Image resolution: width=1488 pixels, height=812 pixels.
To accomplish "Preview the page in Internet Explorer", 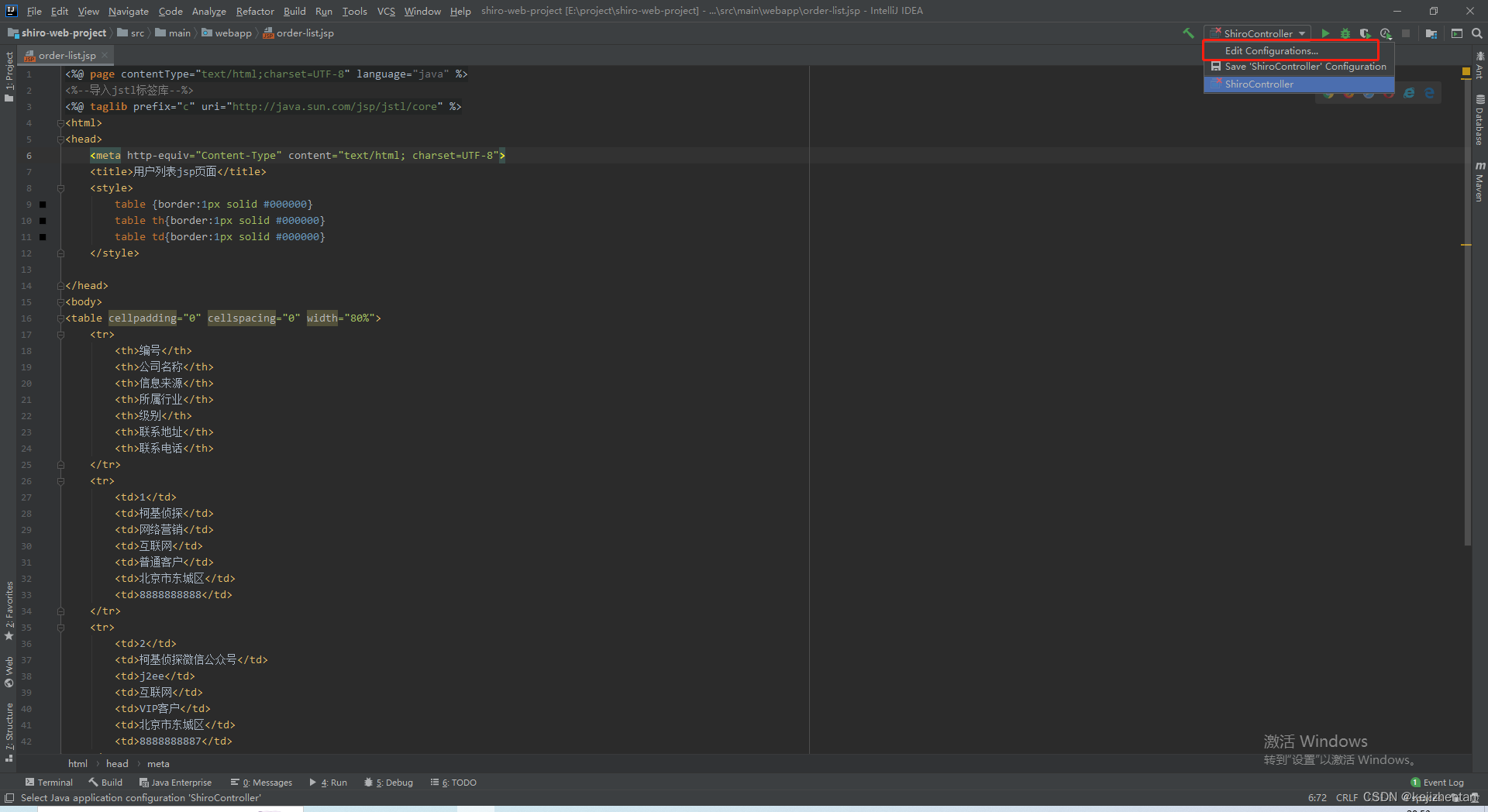I will coord(1409,93).
